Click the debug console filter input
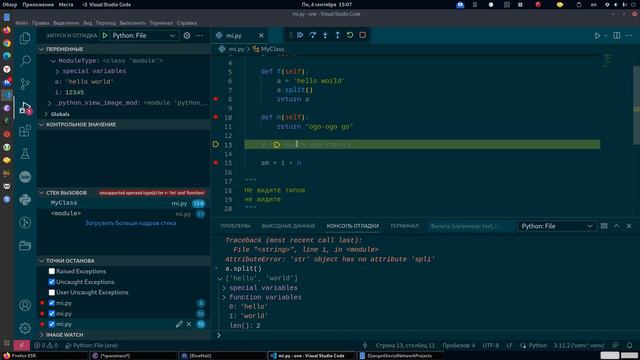The width and height of the screenshot is (640, 360). click(471, 226)
